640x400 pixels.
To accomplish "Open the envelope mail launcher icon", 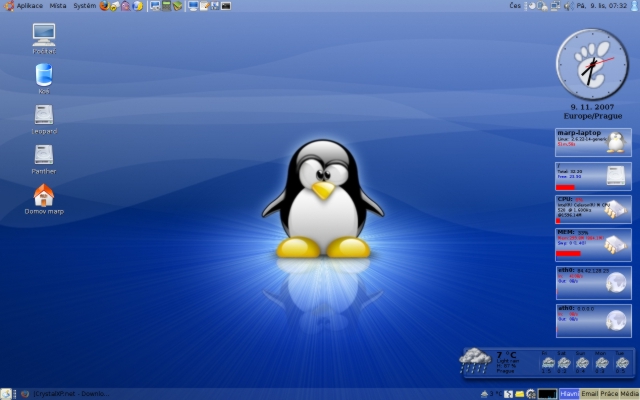I will click(115, 6).
